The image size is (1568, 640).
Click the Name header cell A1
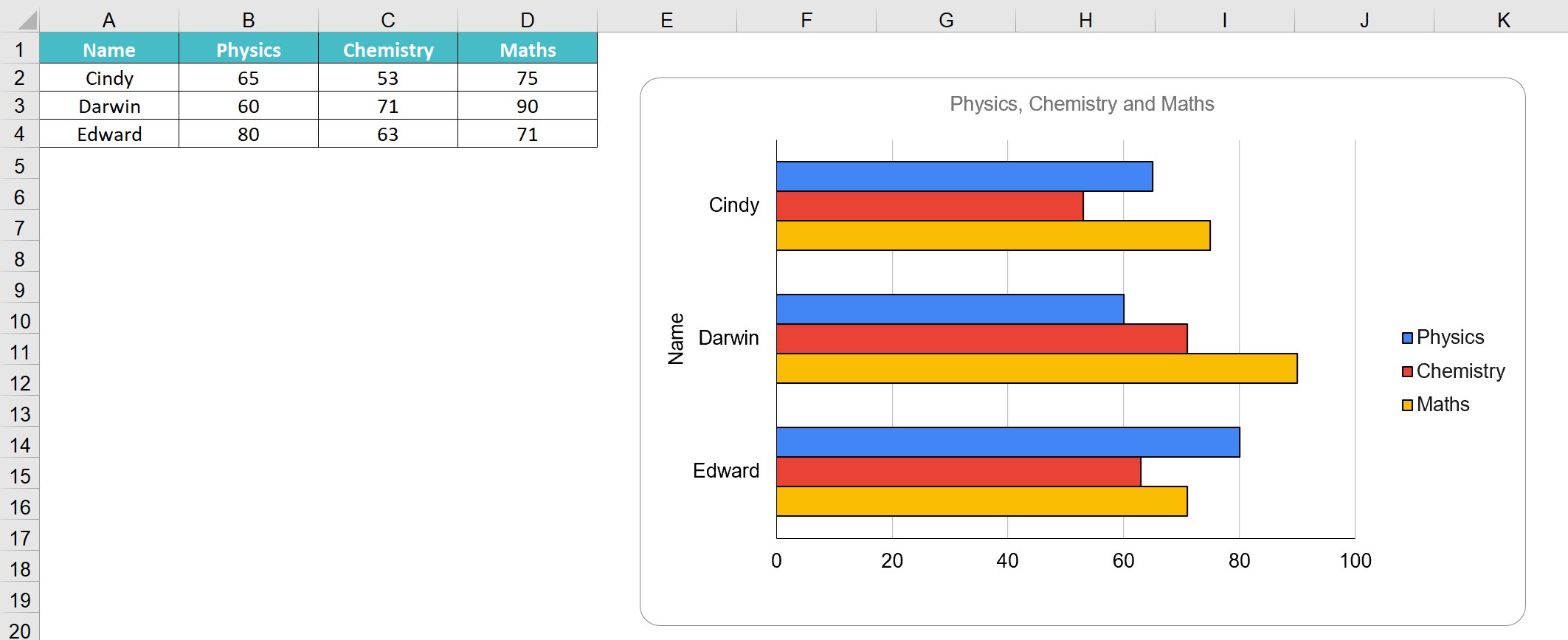coord(109,49)
